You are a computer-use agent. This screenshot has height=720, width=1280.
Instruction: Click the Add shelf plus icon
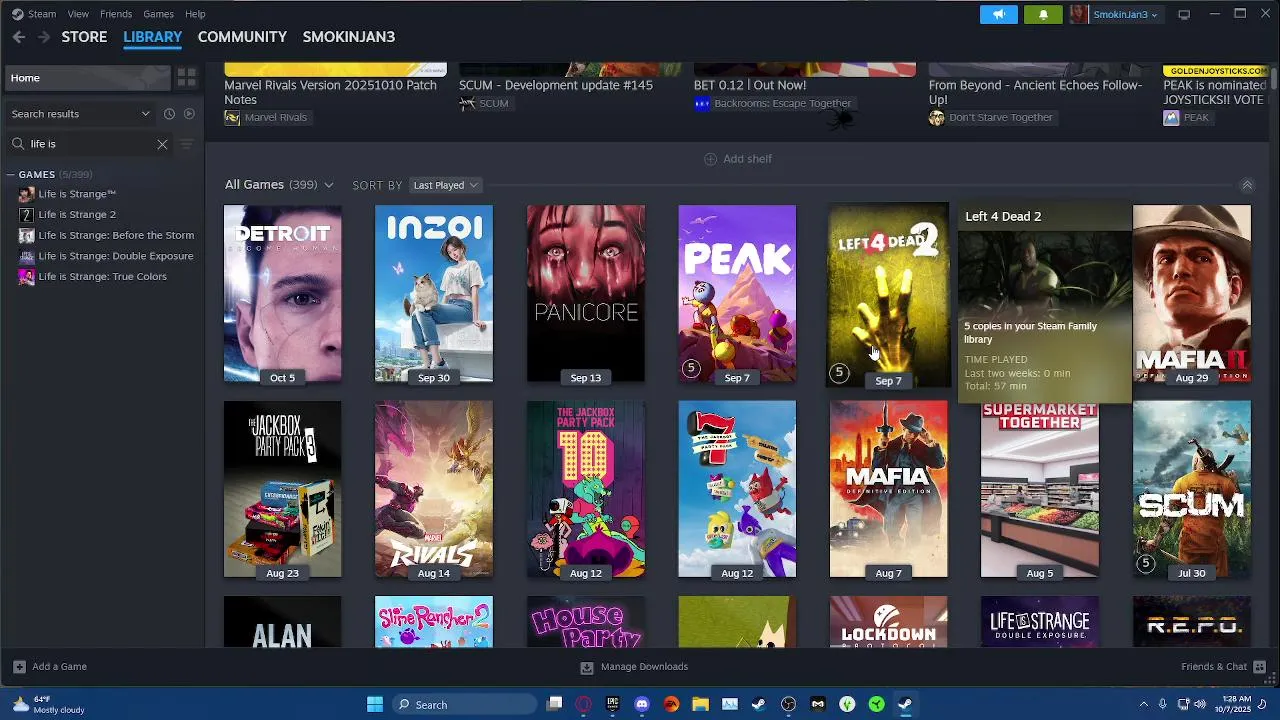pyautogui.click(x=710, y=159)
